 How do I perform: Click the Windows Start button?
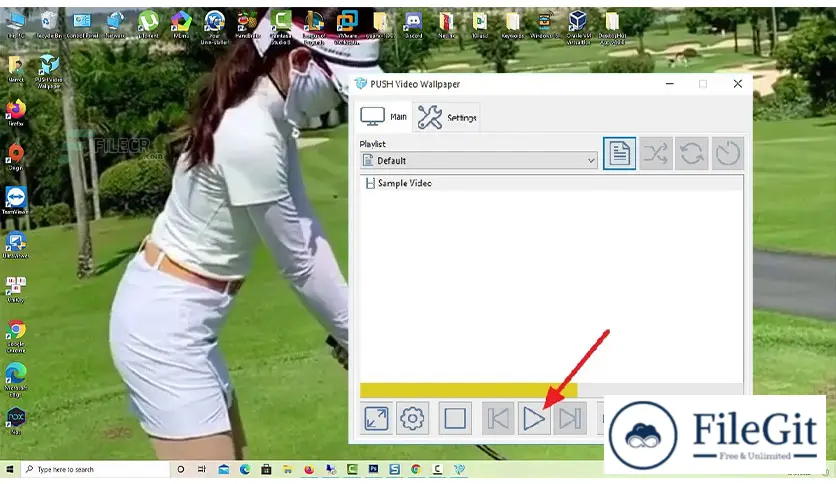10,469
